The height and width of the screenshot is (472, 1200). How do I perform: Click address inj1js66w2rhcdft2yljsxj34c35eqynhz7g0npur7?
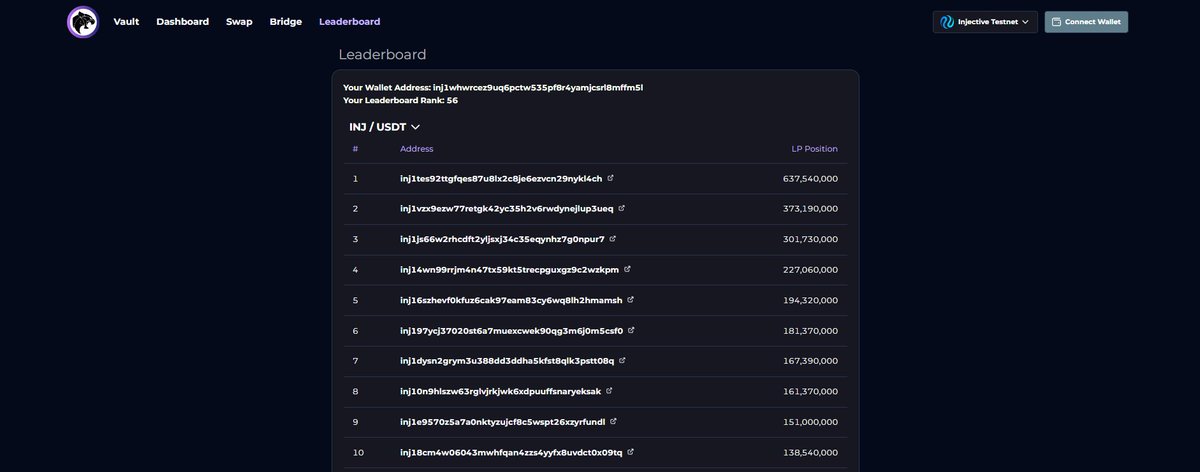[502, 239]
